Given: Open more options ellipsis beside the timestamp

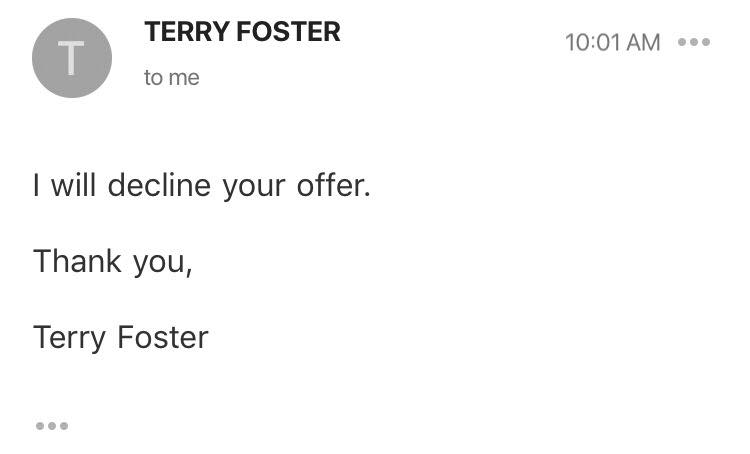Looking at the screenshot, I should (693, 42).
